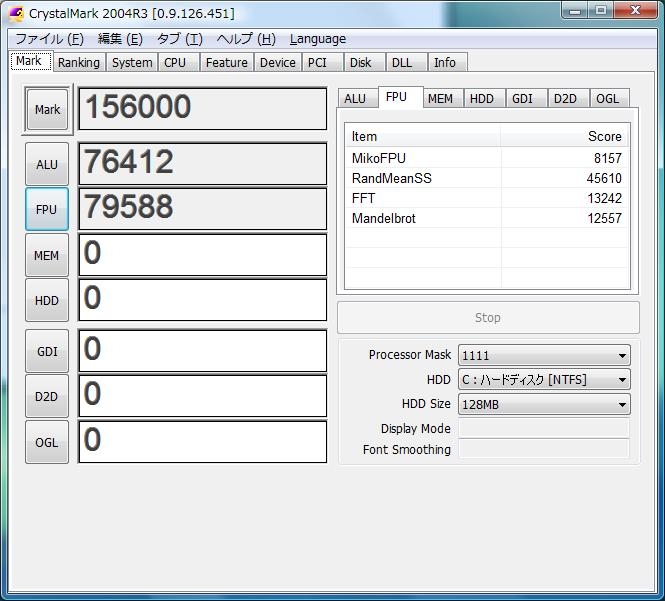Select the MEM results tab
Viewport: 665px width, 601px height.
pos(440,98)
